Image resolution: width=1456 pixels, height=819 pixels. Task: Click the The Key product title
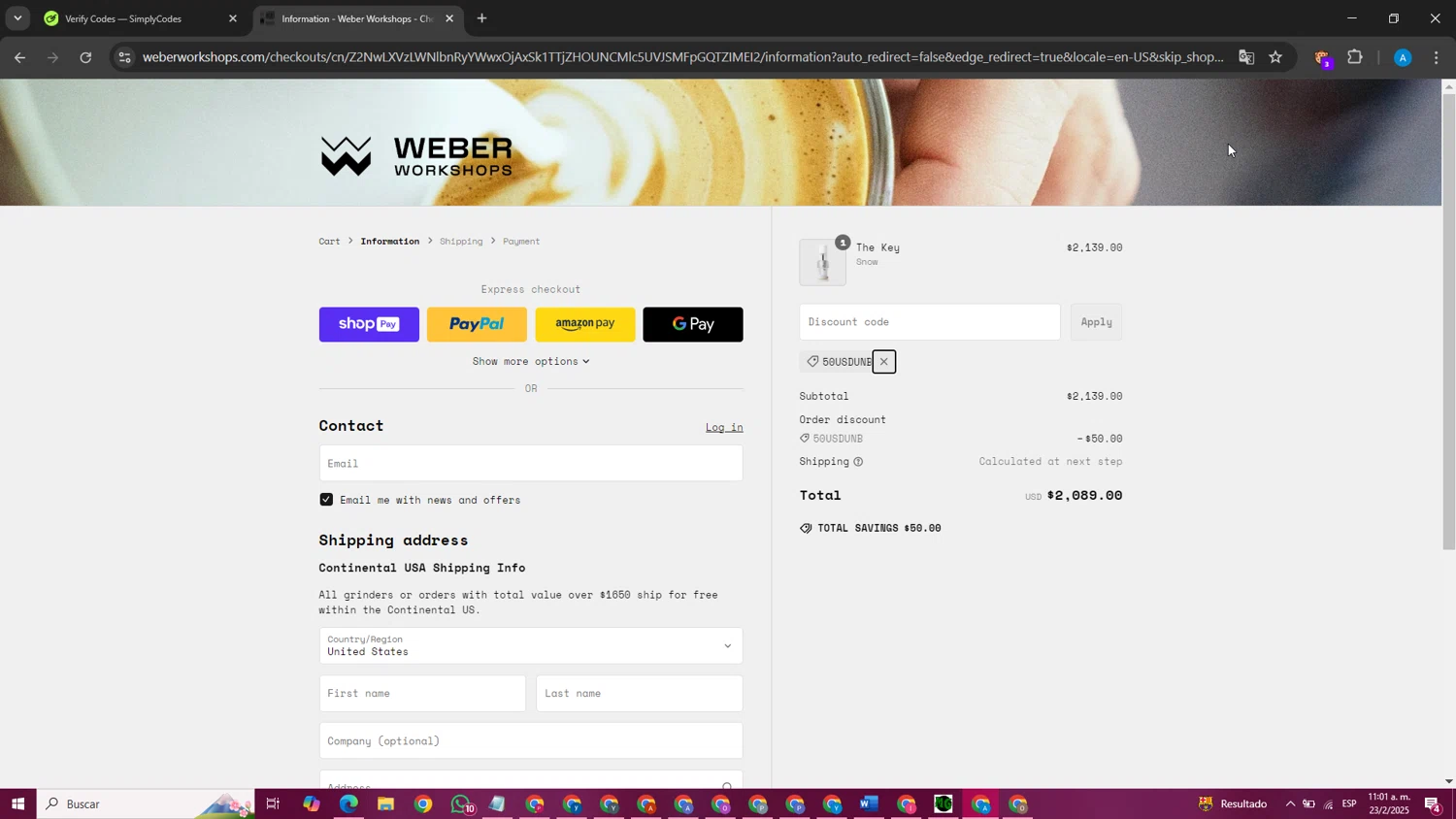point(877,247)
